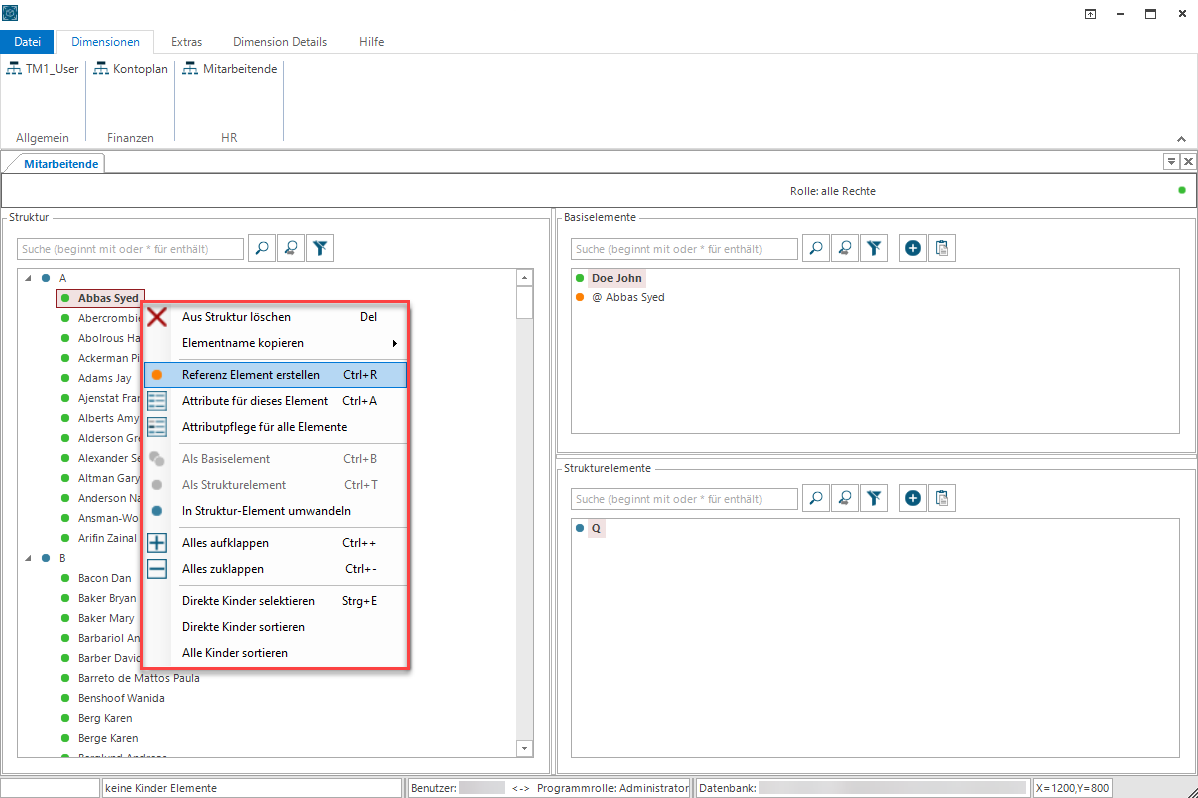Click the filter funnel icon in Basiselemente panel
This screenshot has width=1198, height=798.
874,248
